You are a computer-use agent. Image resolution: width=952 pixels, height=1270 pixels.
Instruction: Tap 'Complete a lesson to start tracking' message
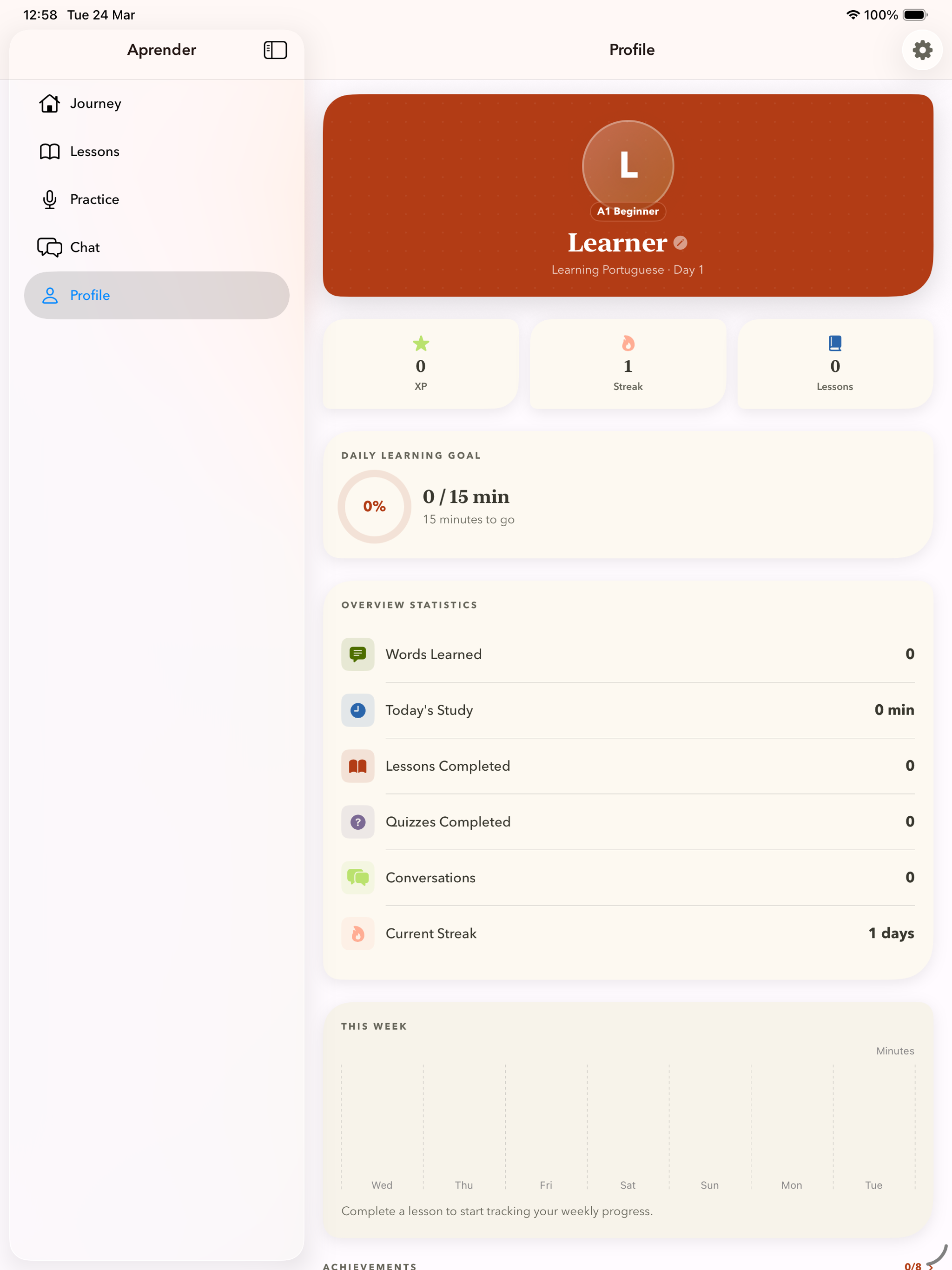point(496,1211)
